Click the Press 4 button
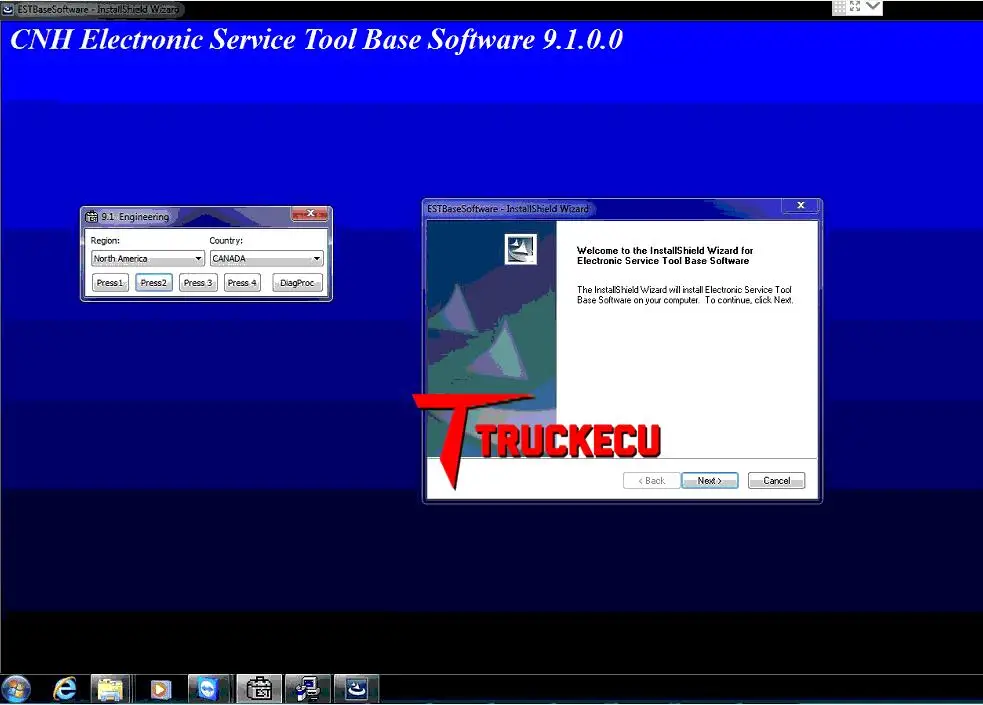The width and height of the screenshot is (983, 705). pyautogui.click(x=242, y=283)
